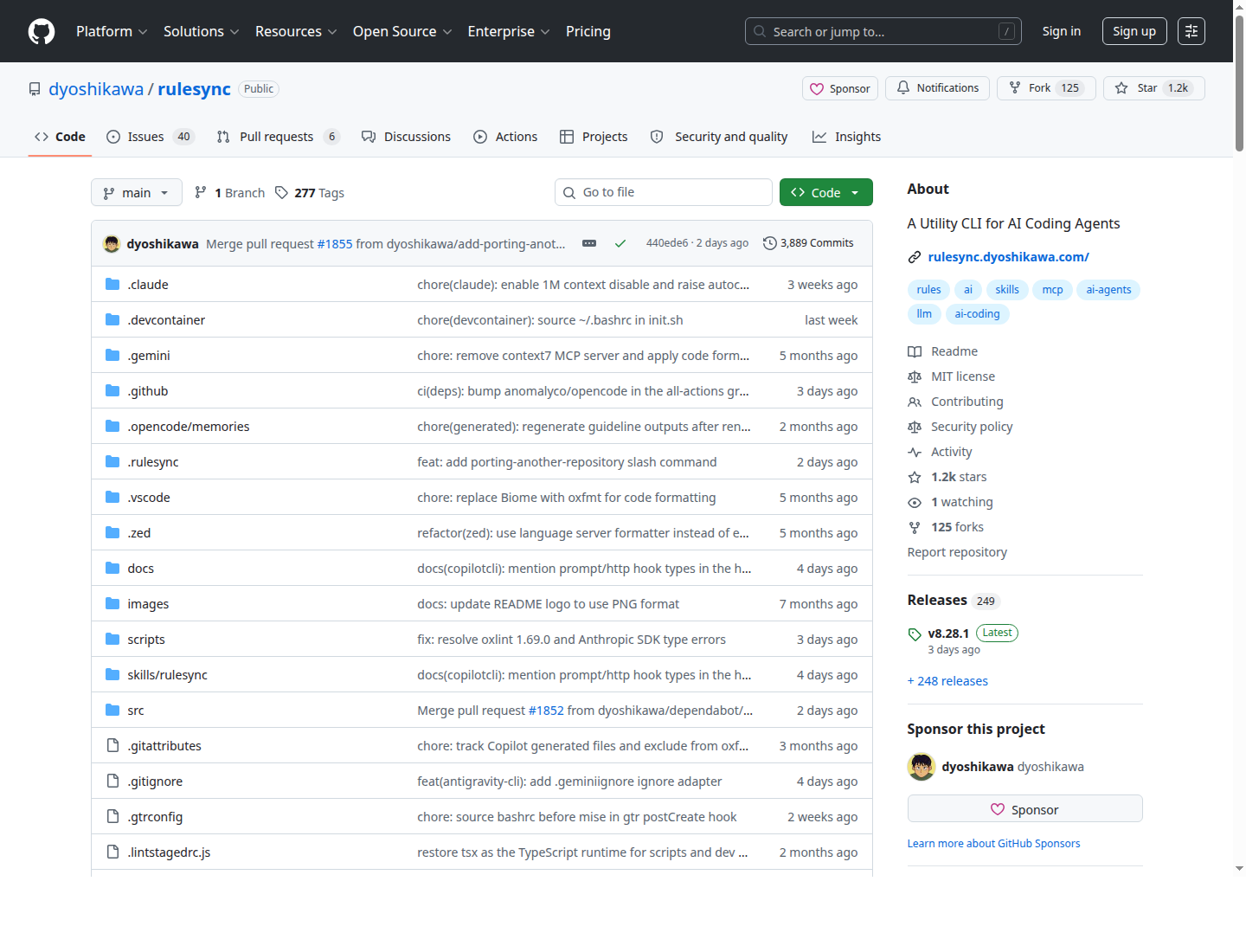Click the v8.28.1 release tag icon
This screenshot has width=1246, height=952.
[x=915, y=634]
